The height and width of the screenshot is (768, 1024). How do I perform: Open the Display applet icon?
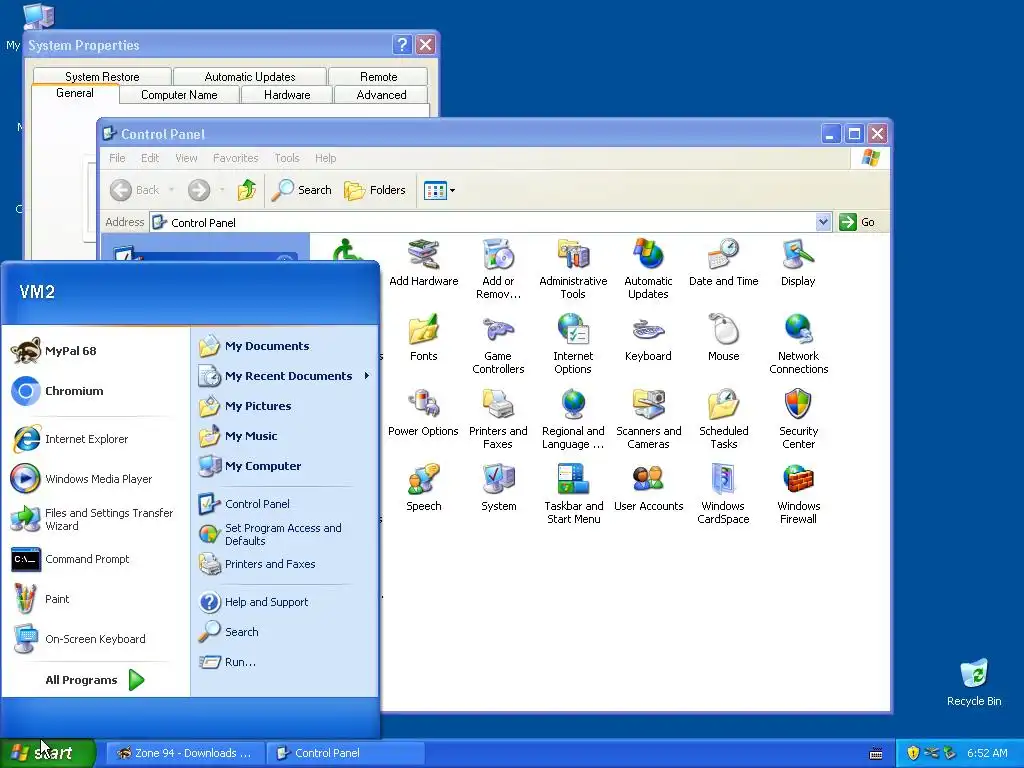[798, 263]
